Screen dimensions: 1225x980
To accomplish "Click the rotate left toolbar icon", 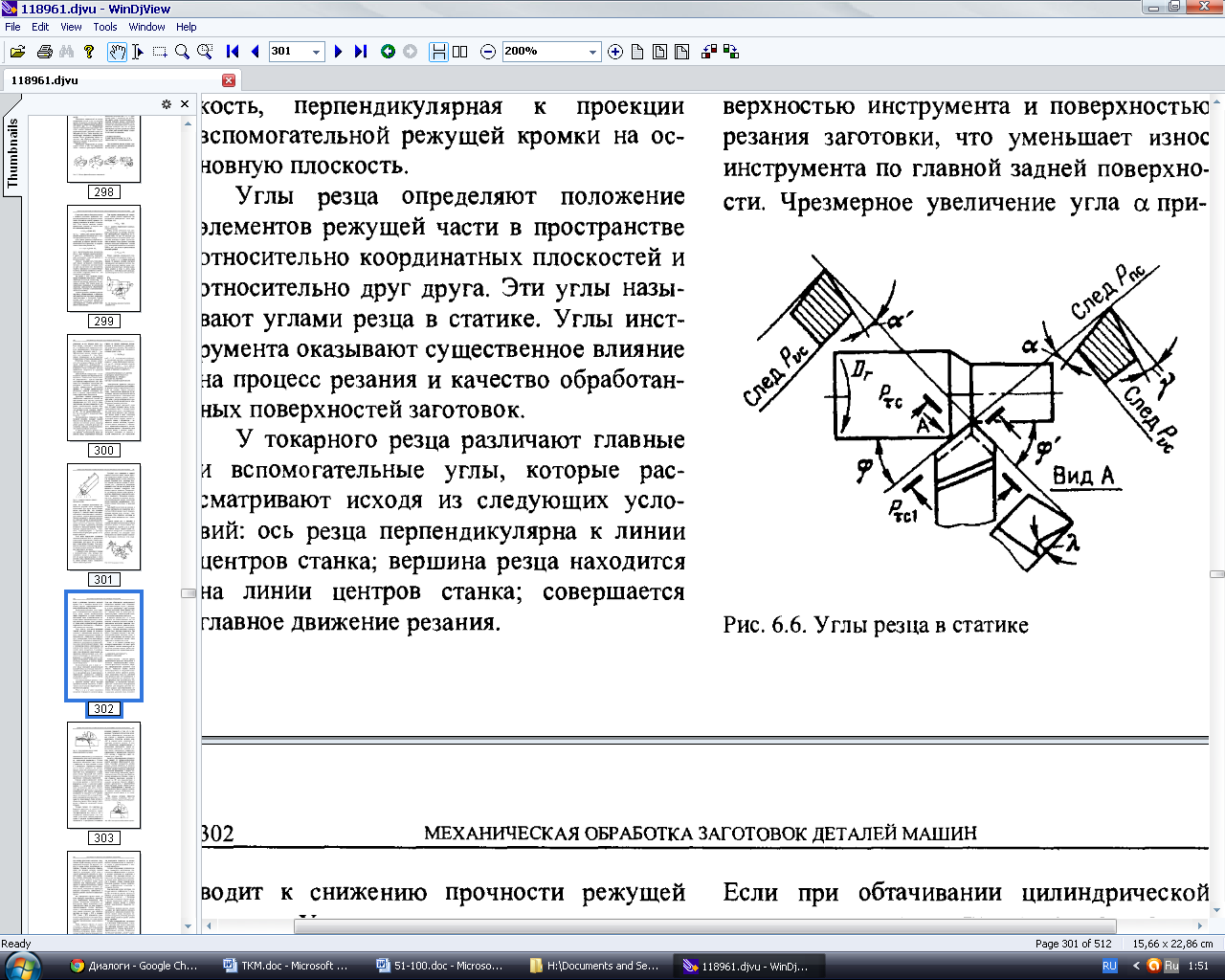I will pyautogui.click(x=709, y=52).
